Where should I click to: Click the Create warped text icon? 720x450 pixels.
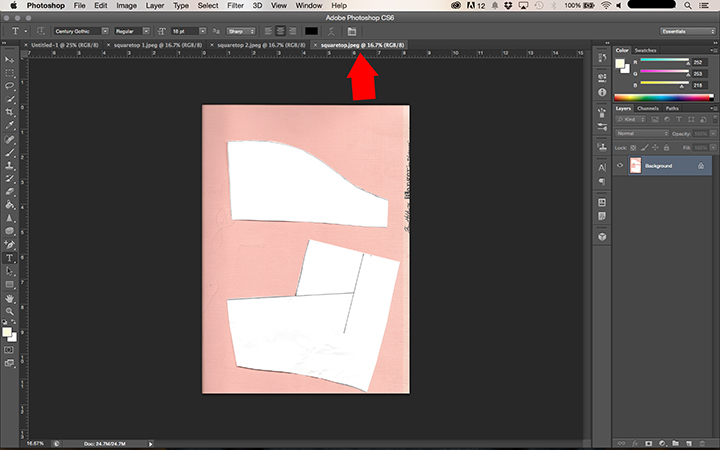[x=331, y=31]
